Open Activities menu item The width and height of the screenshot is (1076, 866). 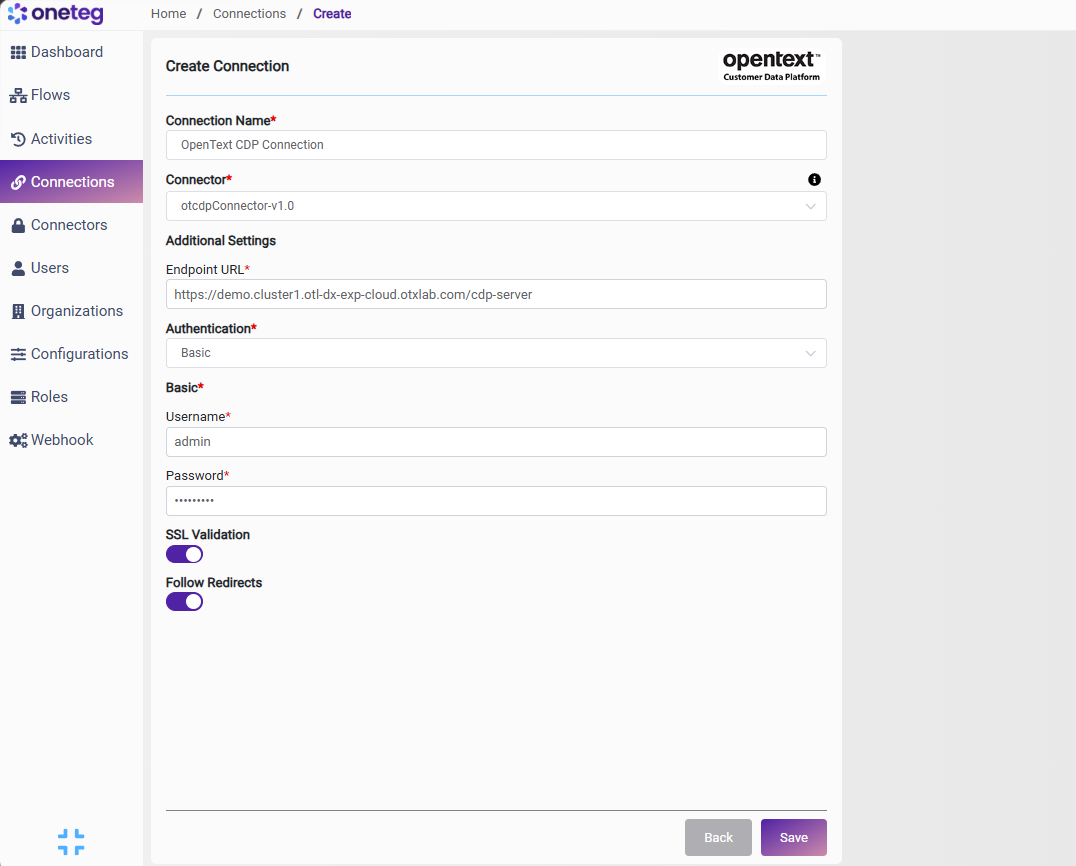[71, 139]
